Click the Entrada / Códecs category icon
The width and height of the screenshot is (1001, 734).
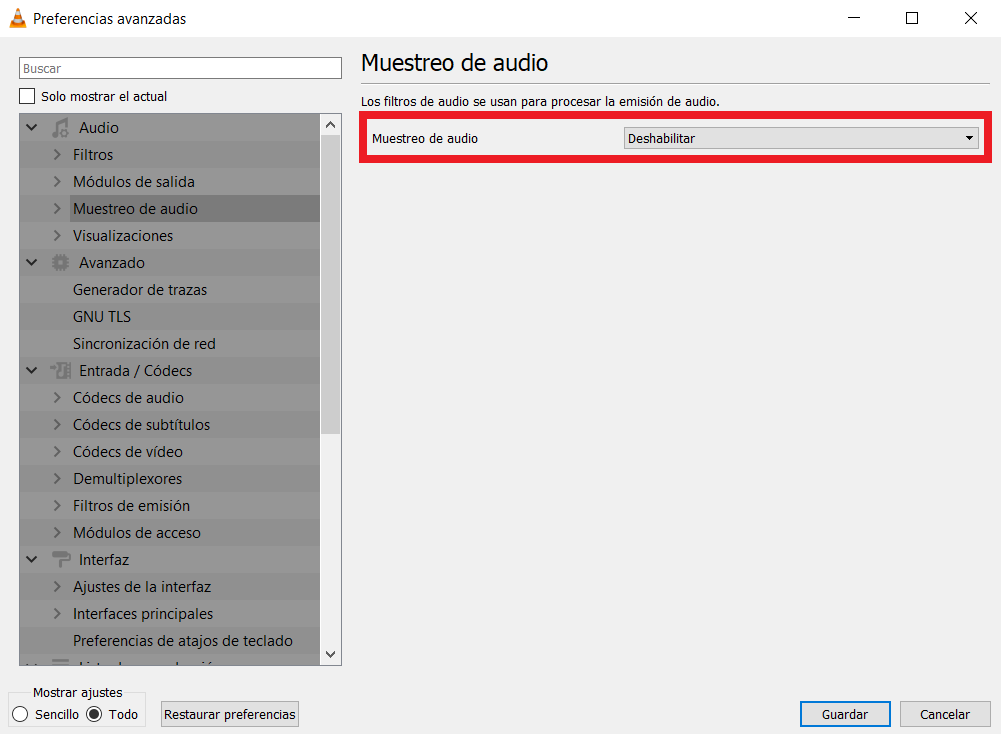(60, 371)
